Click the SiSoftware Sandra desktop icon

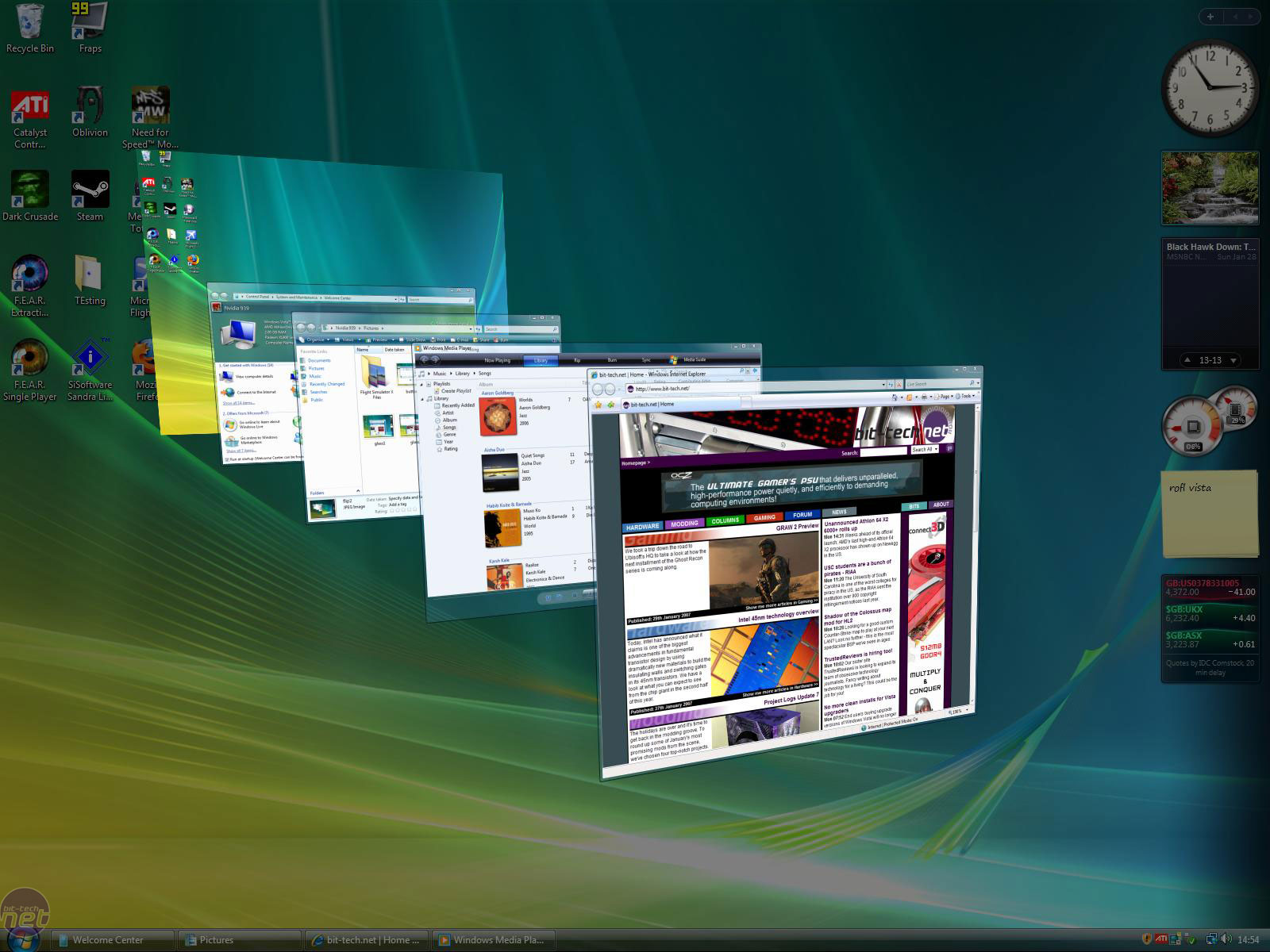pyautogui.click(x=90, y=370)
